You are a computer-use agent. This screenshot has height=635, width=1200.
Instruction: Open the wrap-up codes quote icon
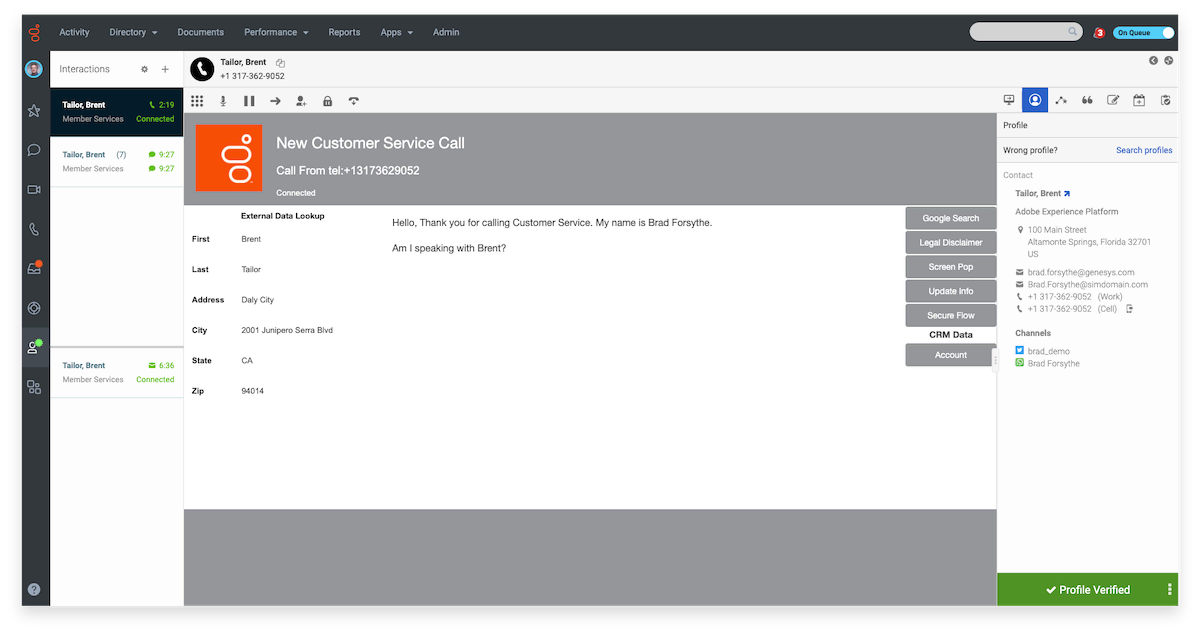pos(1087,100)
